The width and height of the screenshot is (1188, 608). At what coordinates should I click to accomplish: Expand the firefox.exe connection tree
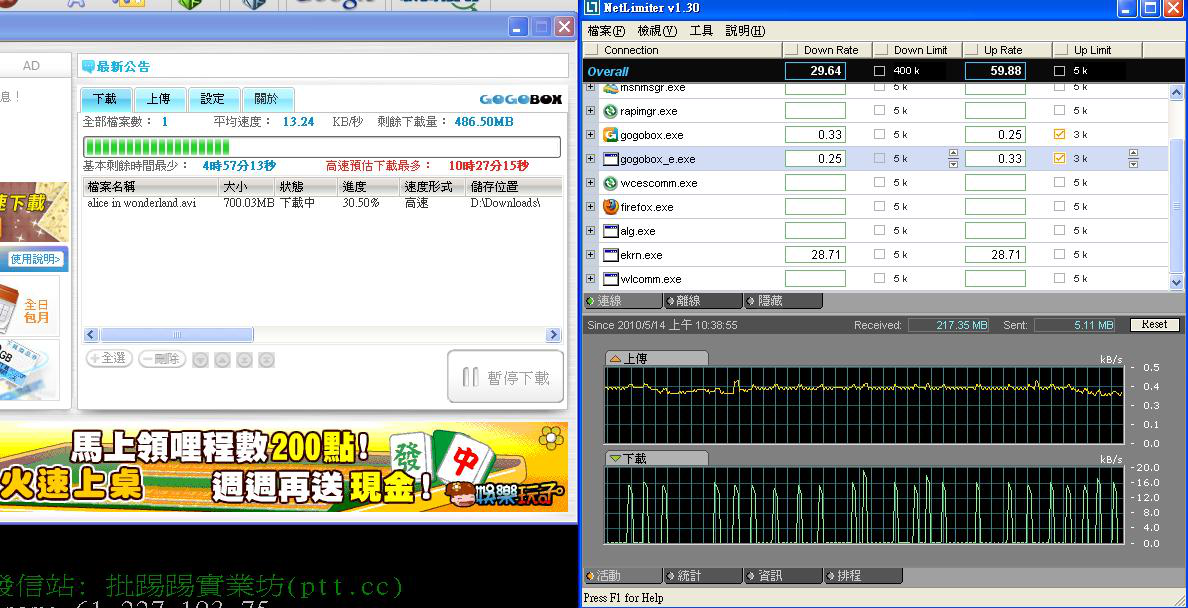(x=590, y=207)
